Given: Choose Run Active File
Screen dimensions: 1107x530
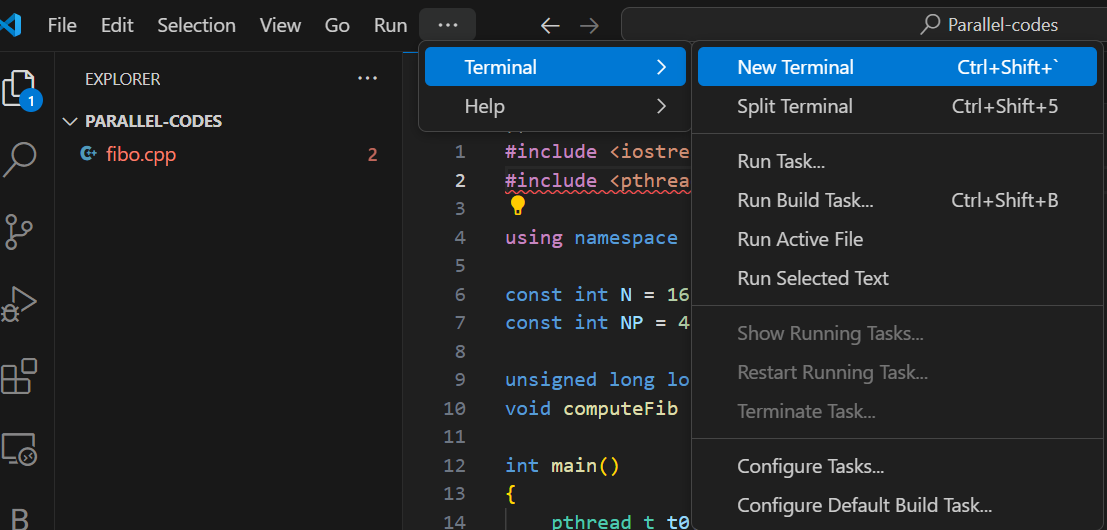Looking at the screenshot, I should click(x=897, y=239).
